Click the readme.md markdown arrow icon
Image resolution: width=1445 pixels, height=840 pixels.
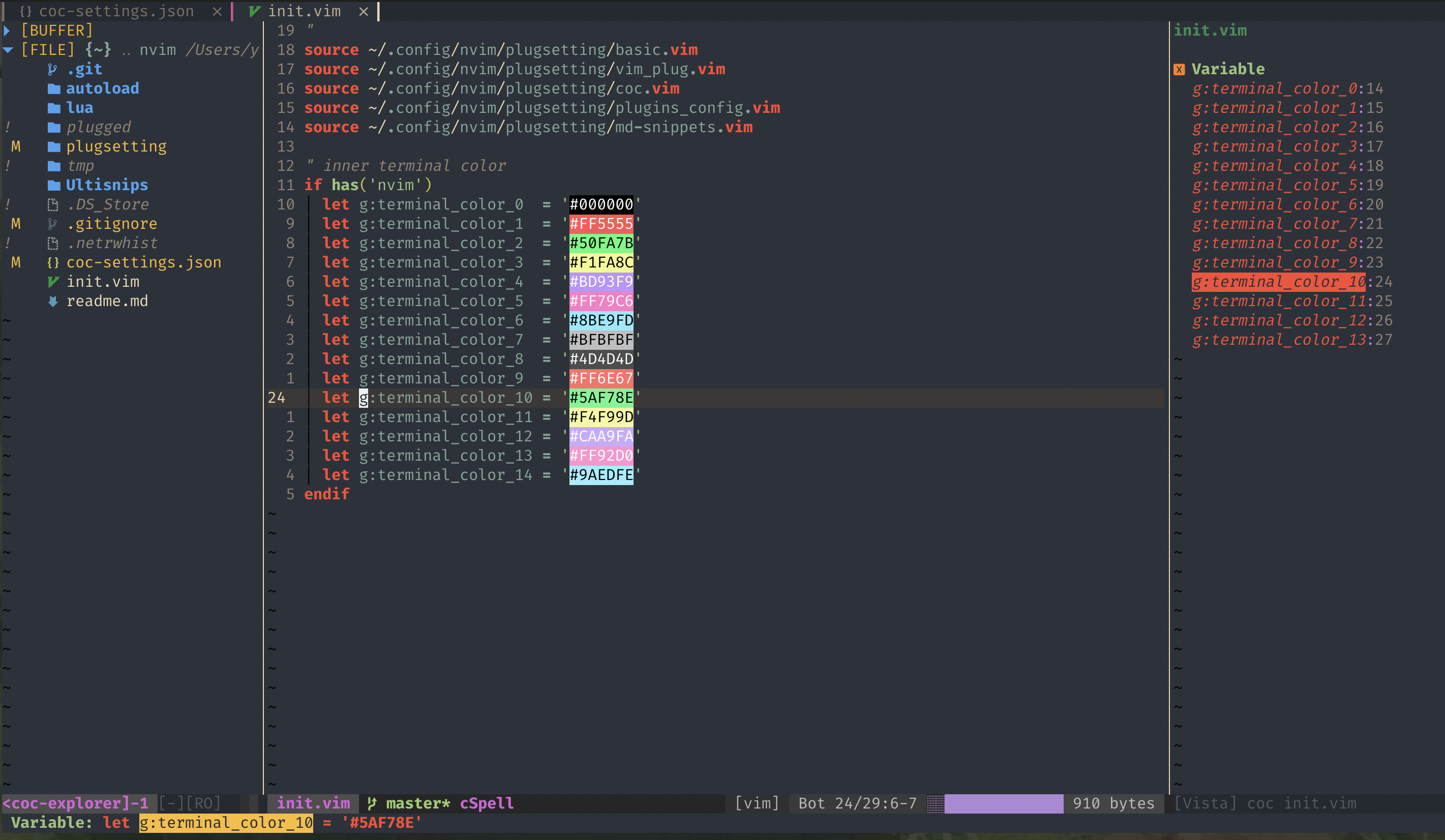tap(53, 301)
